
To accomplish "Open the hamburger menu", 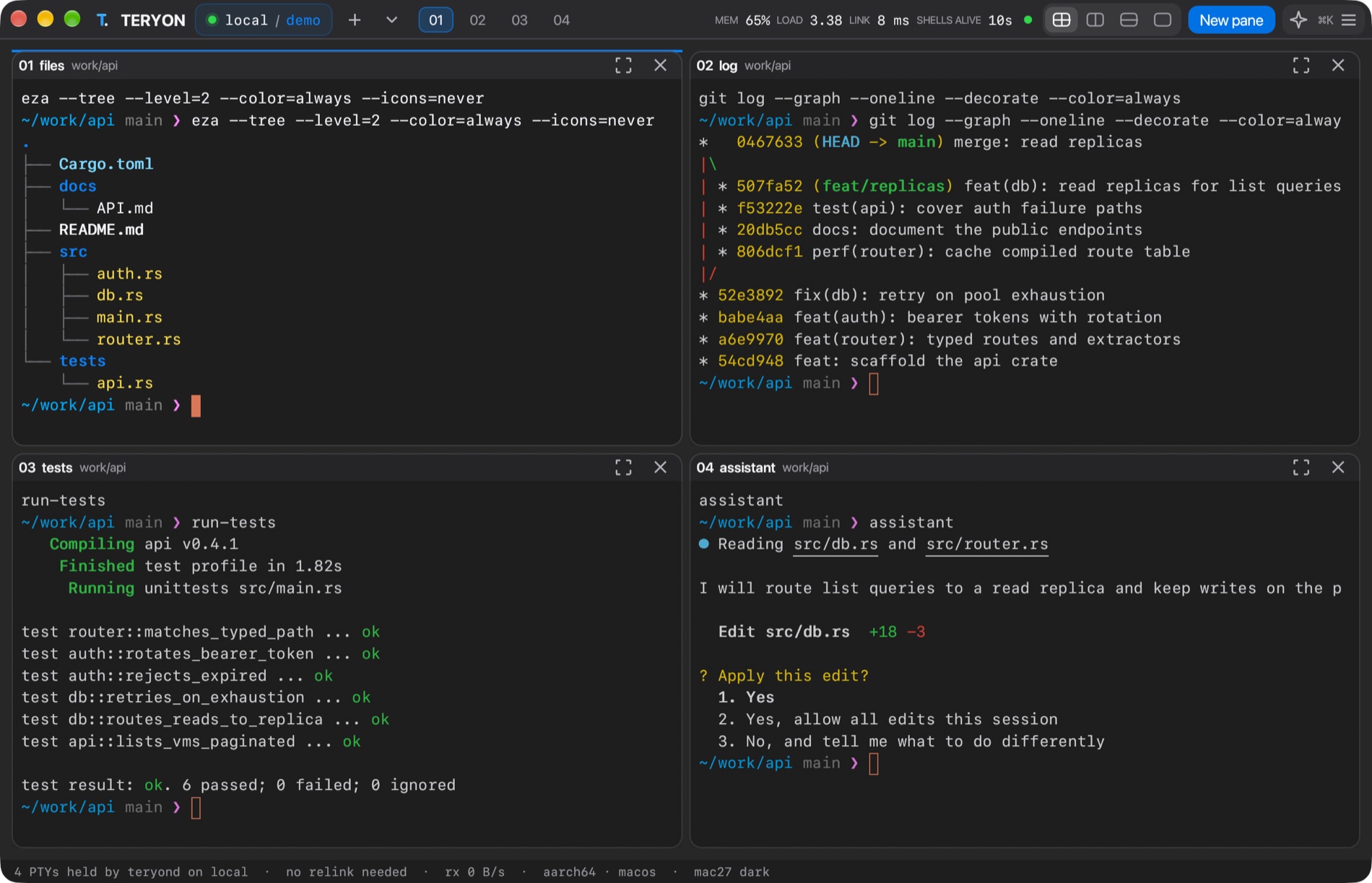I will coord(1349,20).
